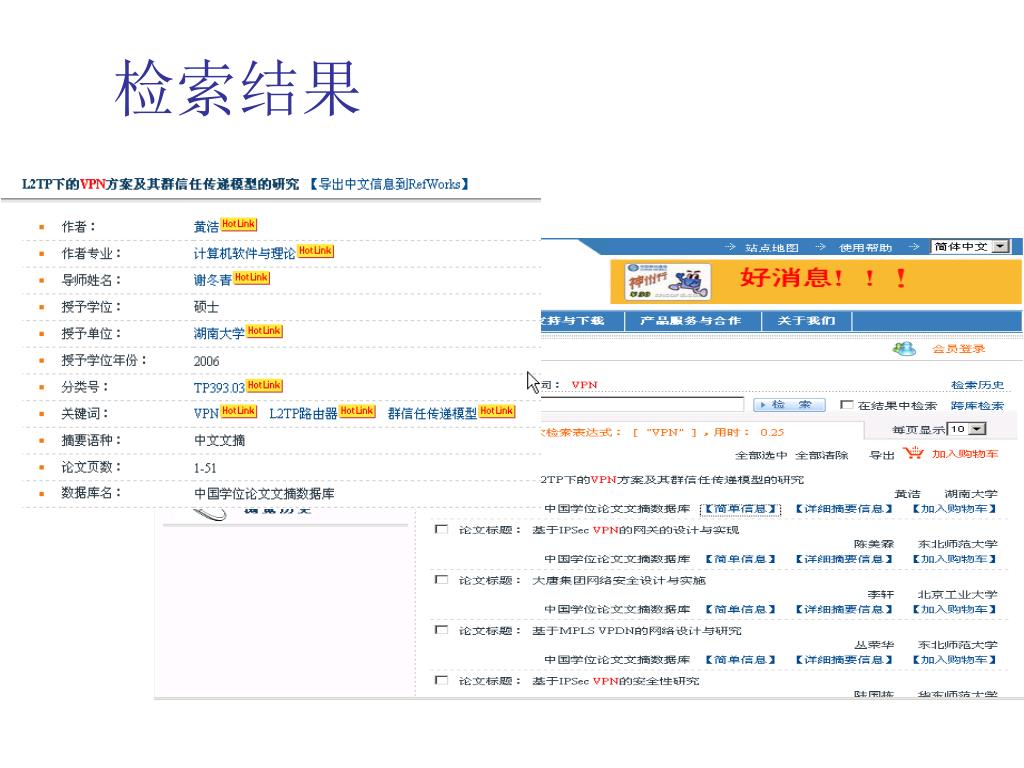Click the HotLink badge beside 计算机软件与理论
Screen dimensions: 1024x768
(315, 251)
